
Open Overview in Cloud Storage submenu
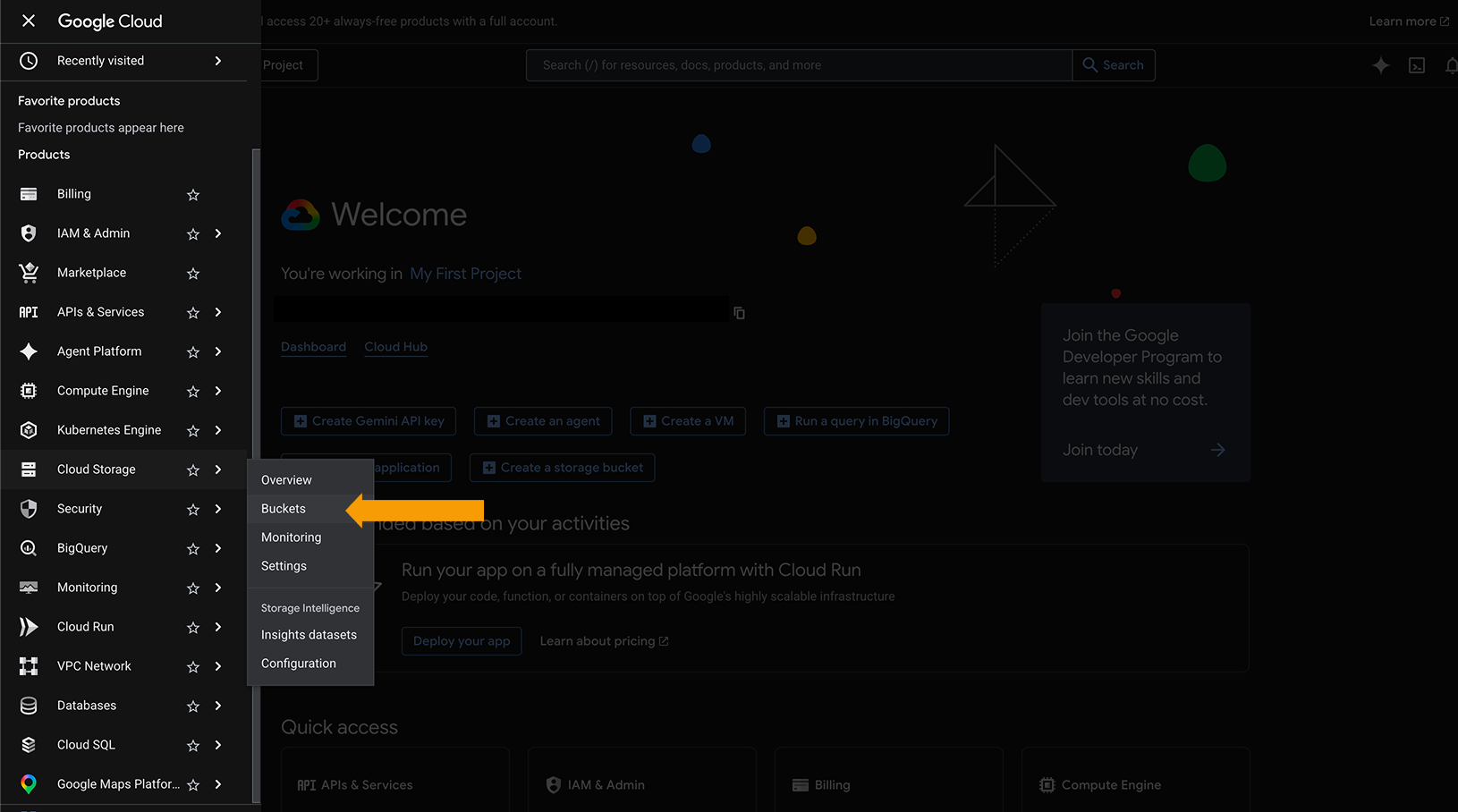click(310, 480)
